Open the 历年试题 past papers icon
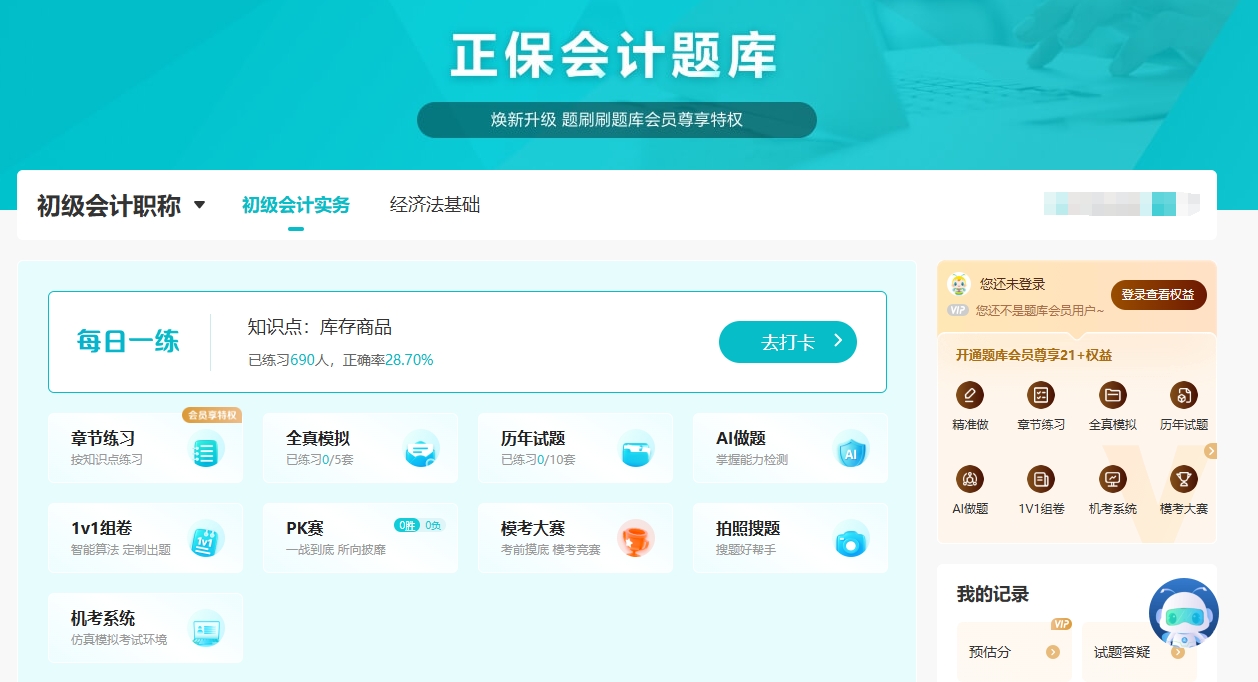This screenshot has height=682, width=1258. pos(636,450)
